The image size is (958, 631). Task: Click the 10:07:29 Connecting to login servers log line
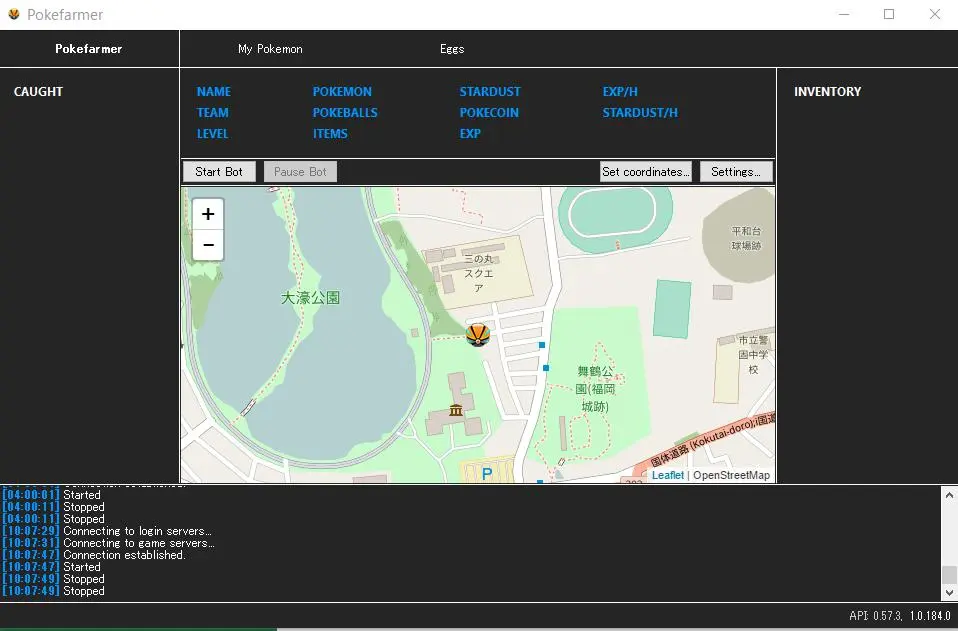107,531
